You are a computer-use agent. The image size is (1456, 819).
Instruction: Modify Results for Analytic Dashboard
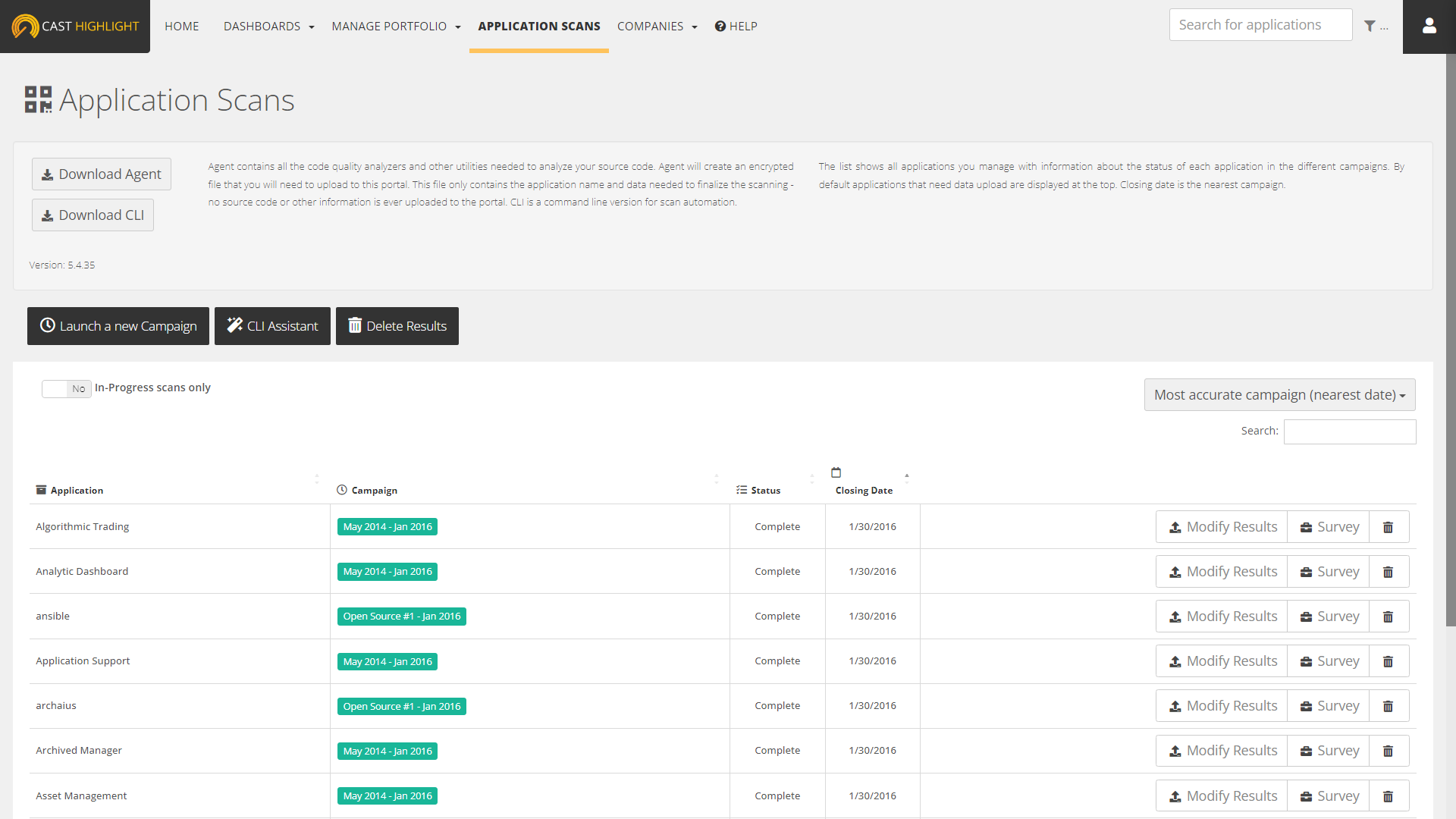[1222, 572]
